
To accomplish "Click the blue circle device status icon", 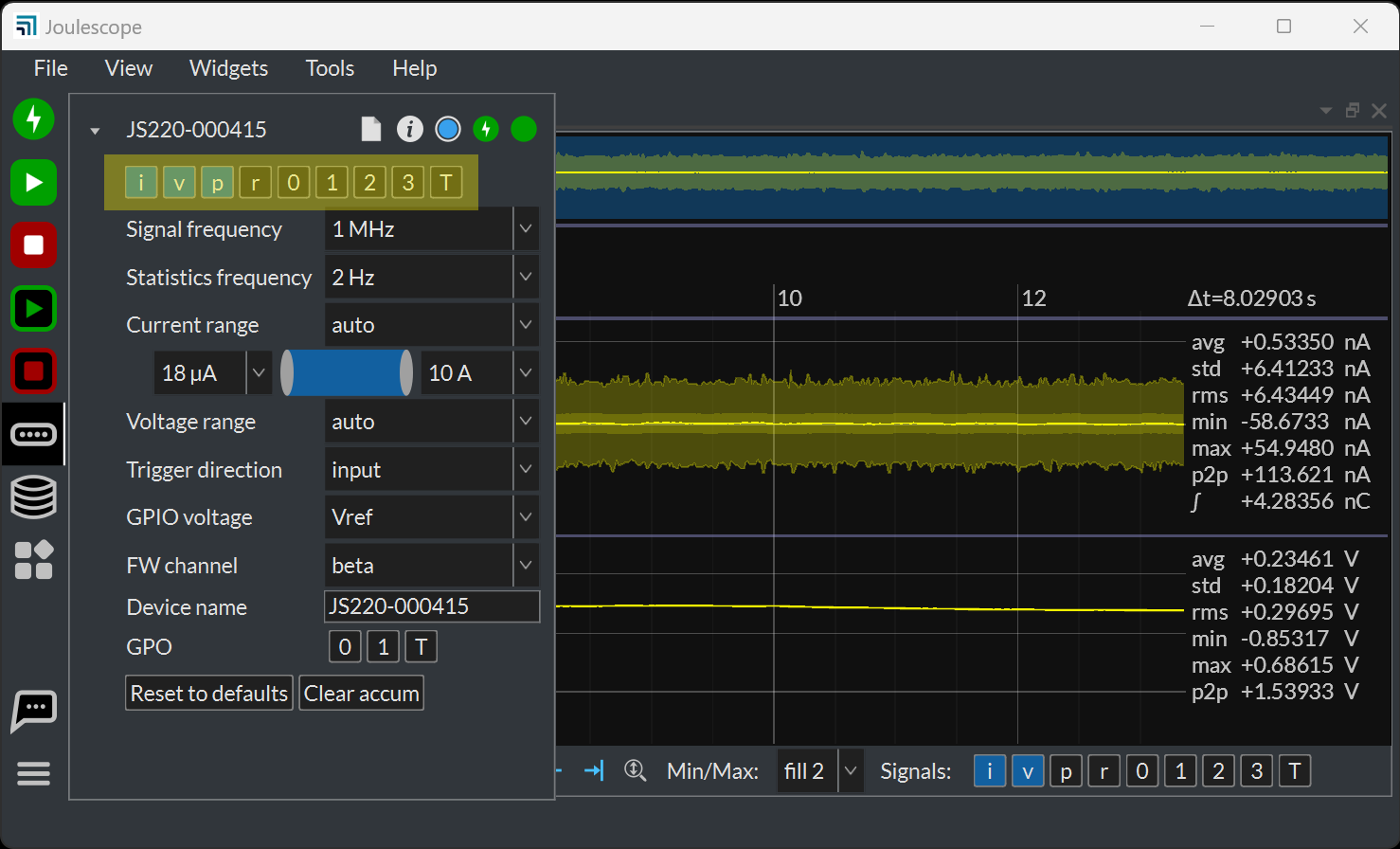I will click(x=448, y=129).
